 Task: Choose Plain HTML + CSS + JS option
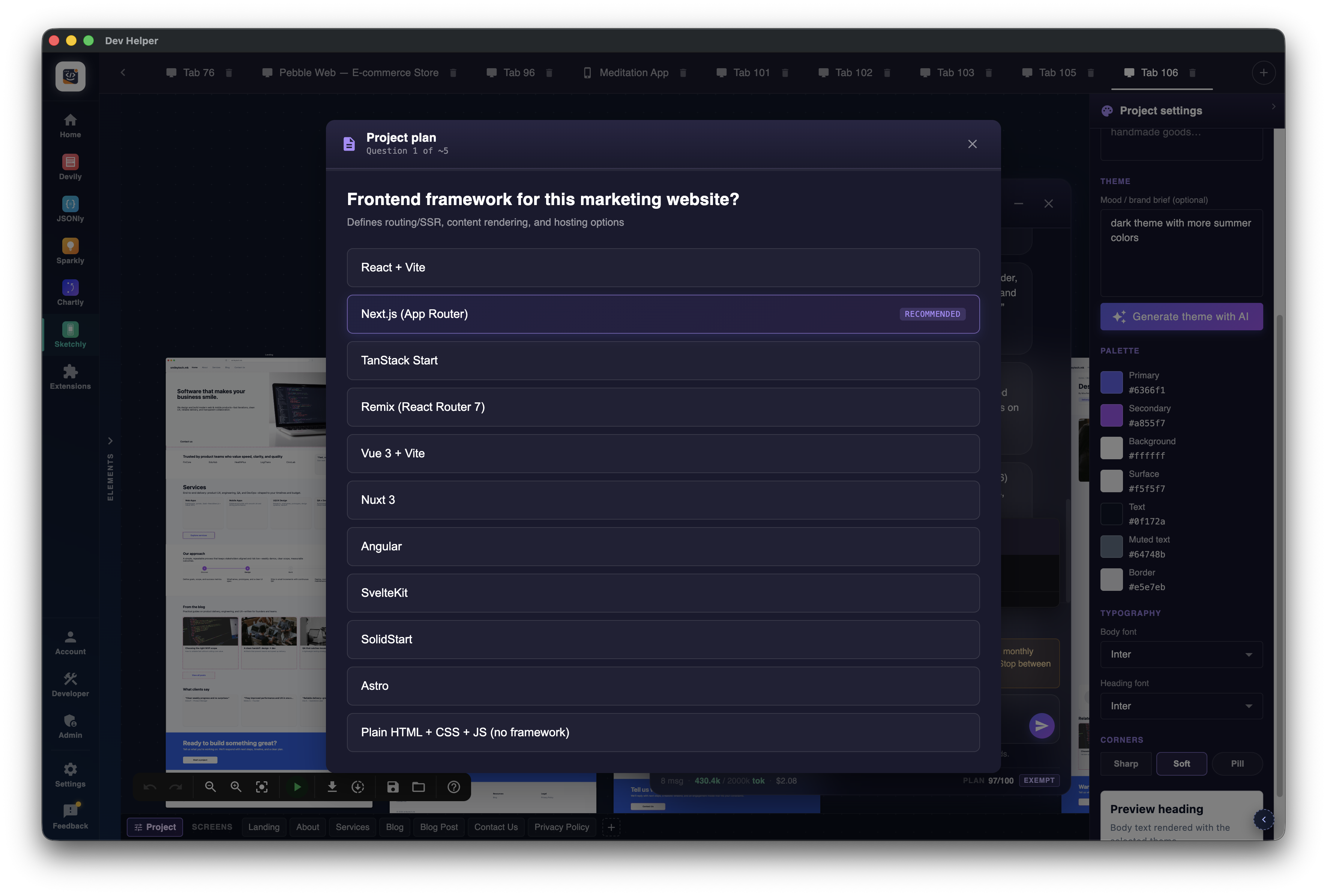click(663, 732)
